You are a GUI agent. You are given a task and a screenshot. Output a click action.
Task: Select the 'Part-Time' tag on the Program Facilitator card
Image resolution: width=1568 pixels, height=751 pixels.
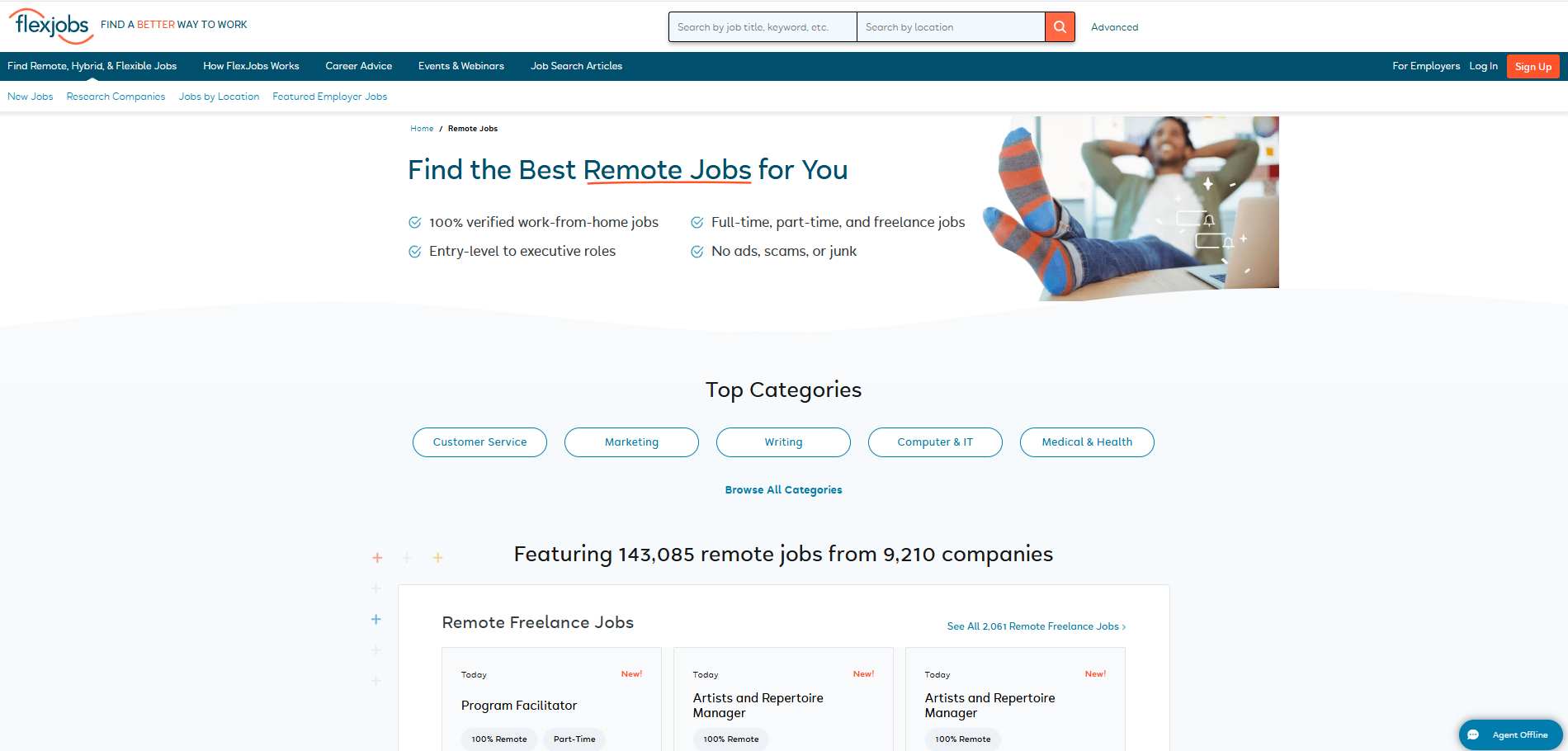574,739
